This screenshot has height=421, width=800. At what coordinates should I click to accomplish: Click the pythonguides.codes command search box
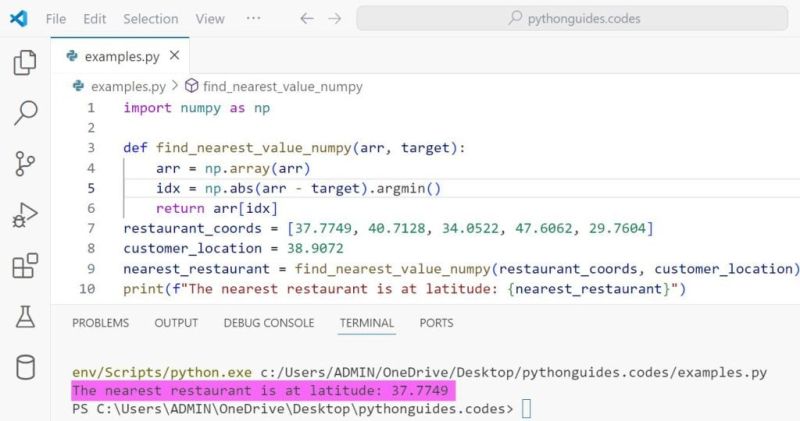coord(572,18)
